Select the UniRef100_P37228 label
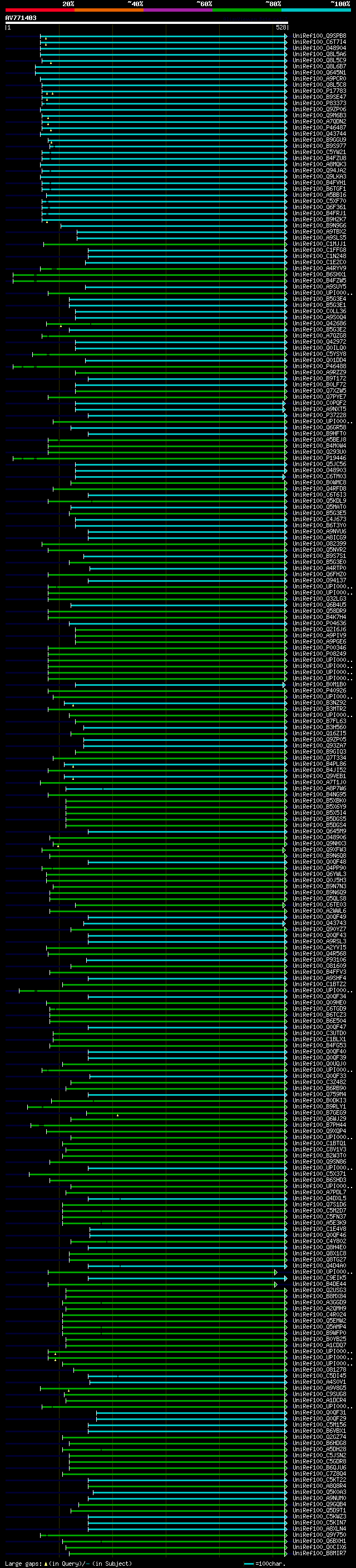Screen dimensions: 356x1568 point(319,415)
